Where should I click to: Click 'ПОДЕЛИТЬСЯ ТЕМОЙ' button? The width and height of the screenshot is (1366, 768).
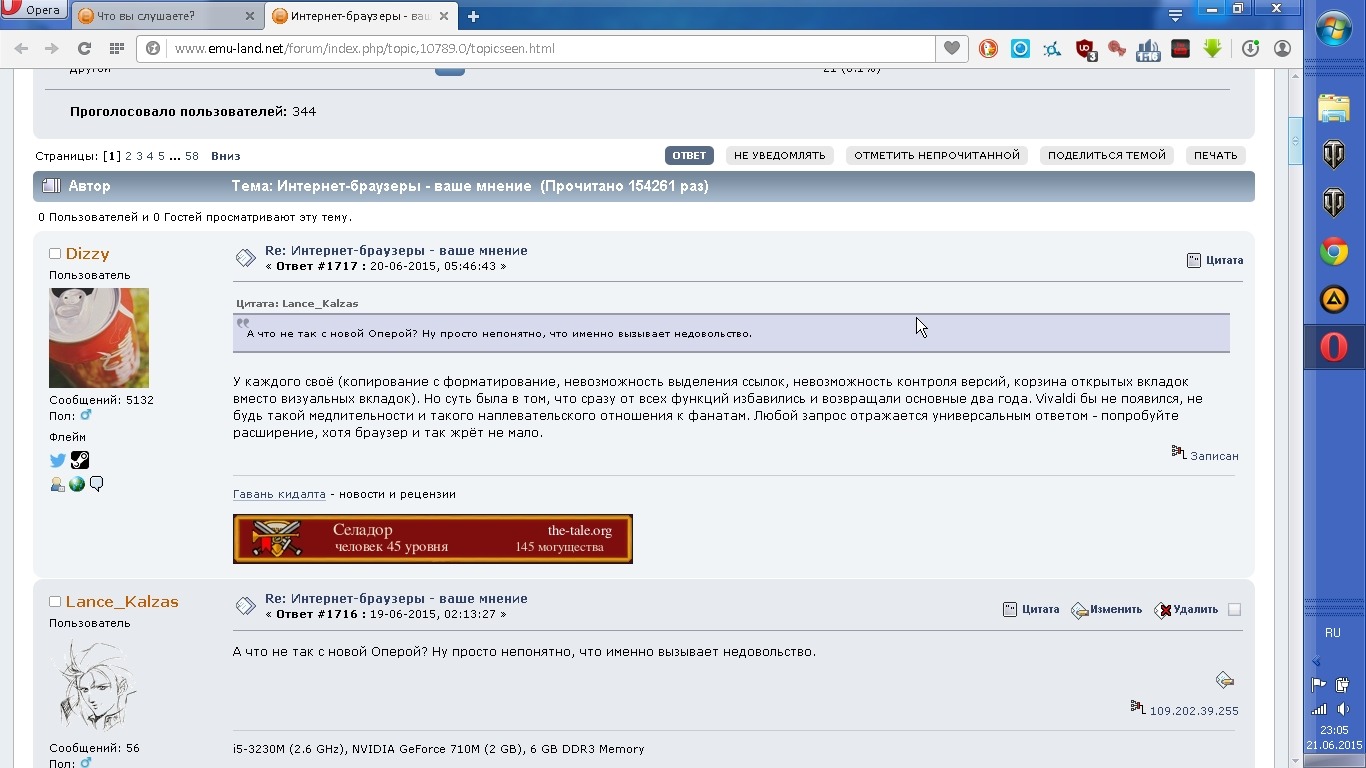click(1107, 155)
